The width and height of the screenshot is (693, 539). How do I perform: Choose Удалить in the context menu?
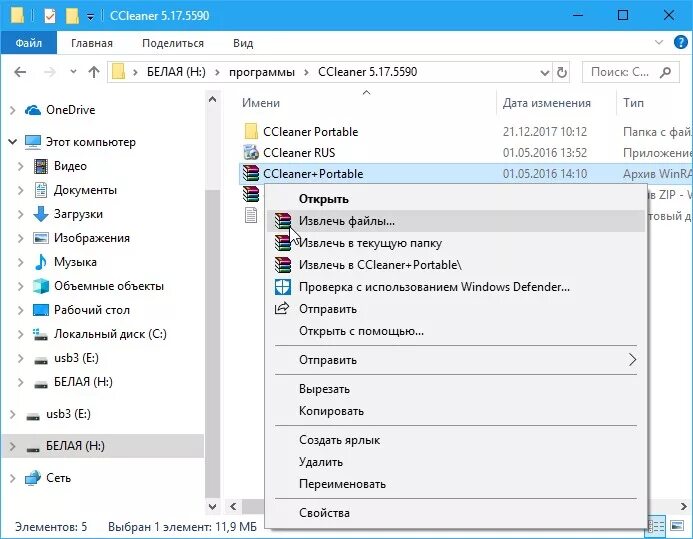coord(456,462)
